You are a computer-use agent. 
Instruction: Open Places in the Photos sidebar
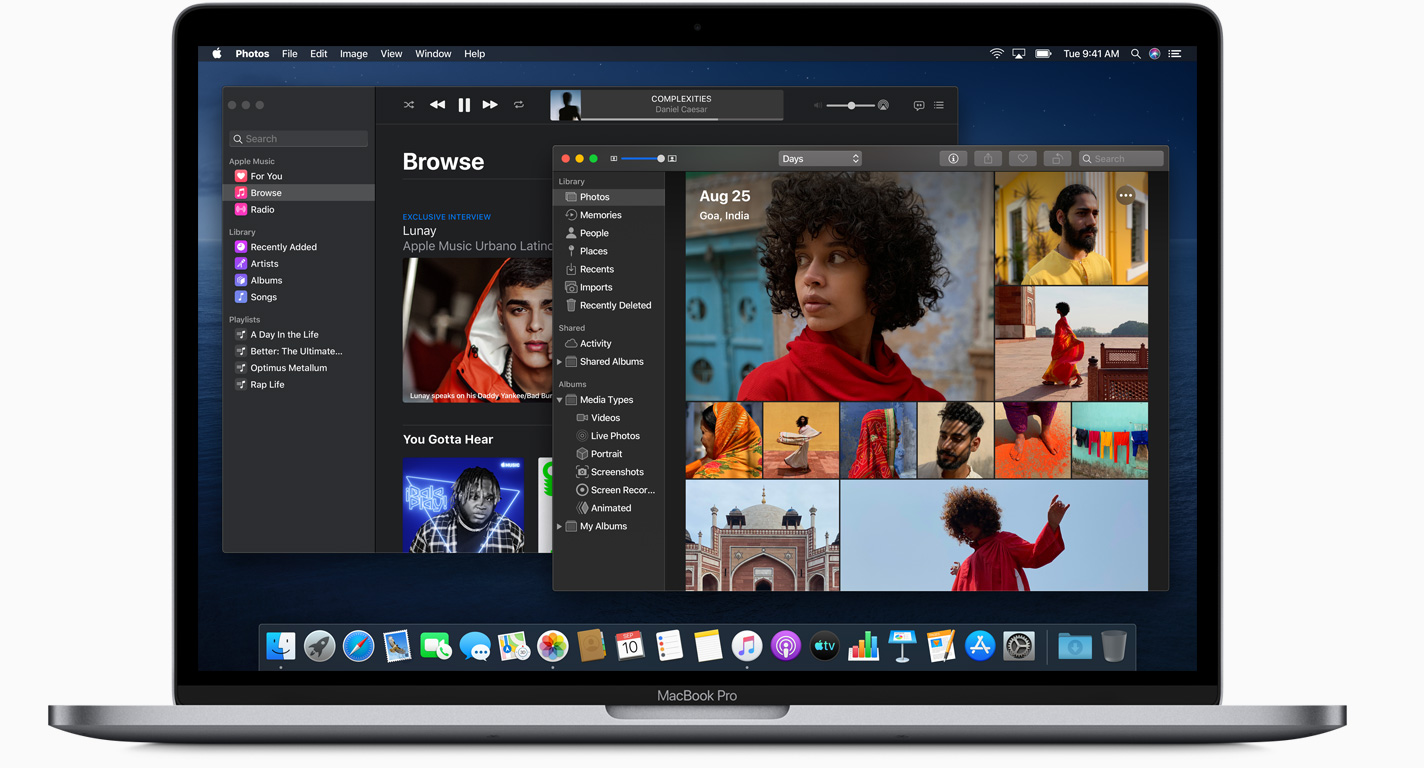pos(609,251)
